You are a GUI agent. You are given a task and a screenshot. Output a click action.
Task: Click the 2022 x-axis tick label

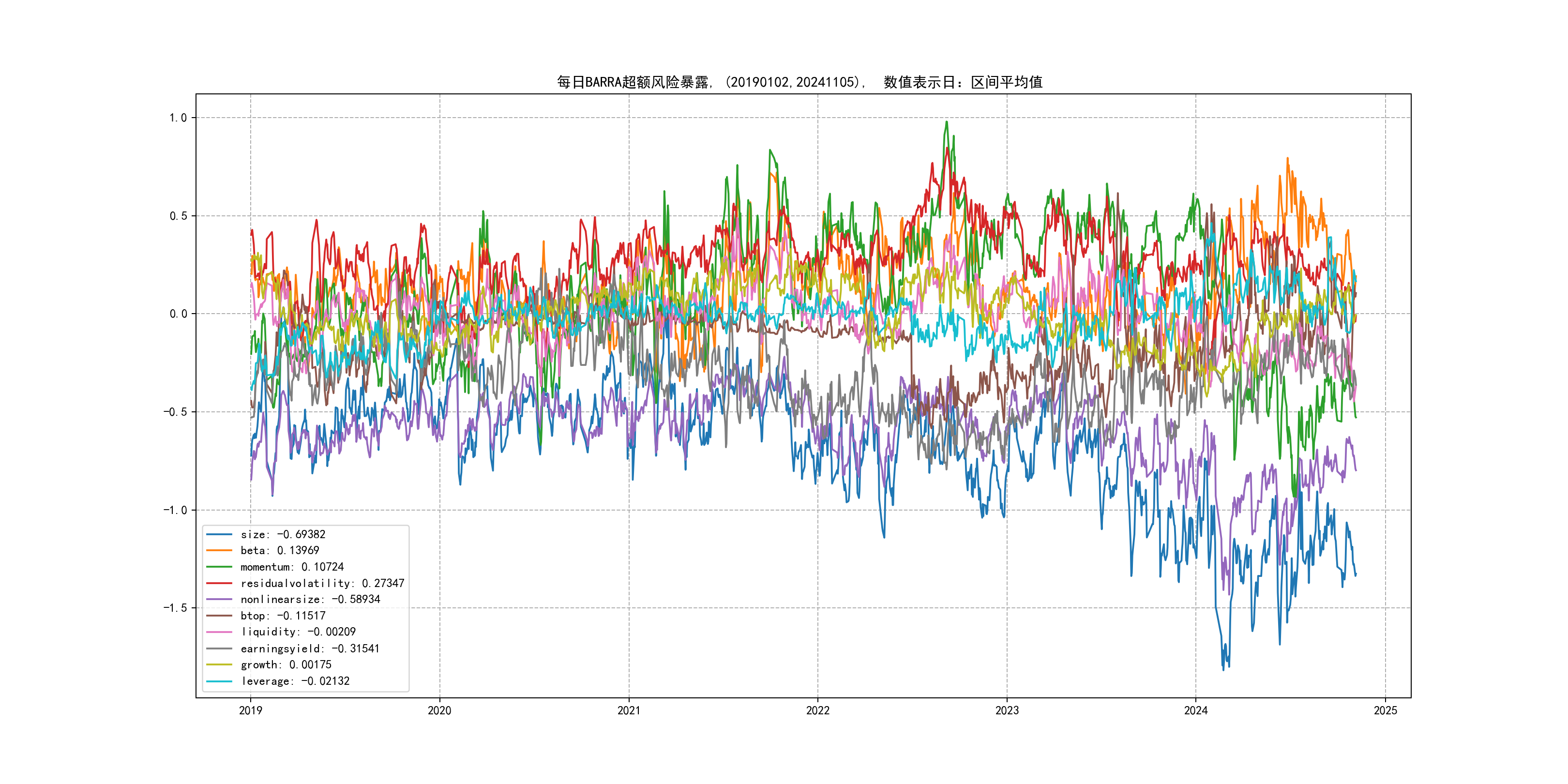point(817,710)
